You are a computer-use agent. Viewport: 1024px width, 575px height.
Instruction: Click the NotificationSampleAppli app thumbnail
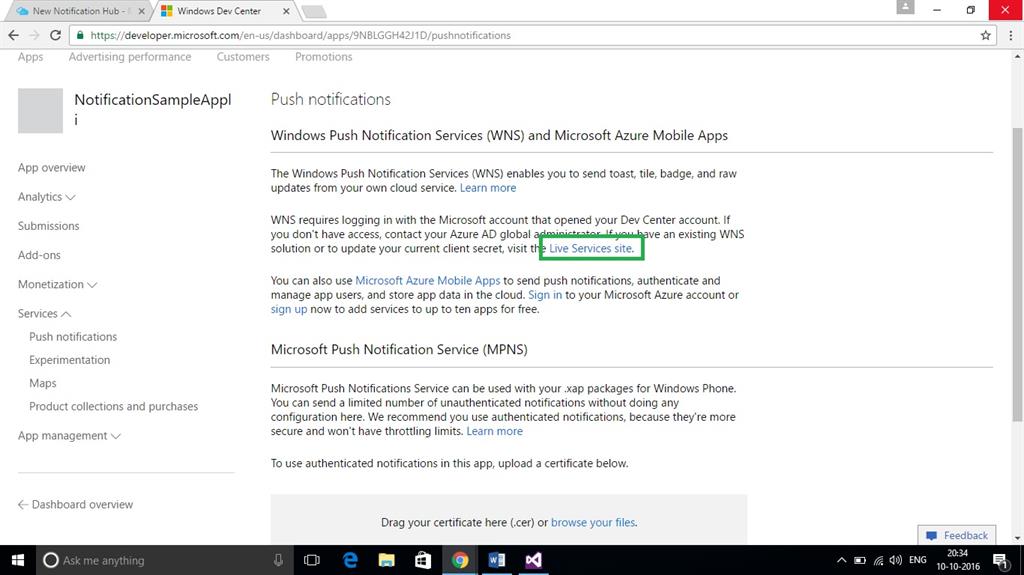[40, 110]
